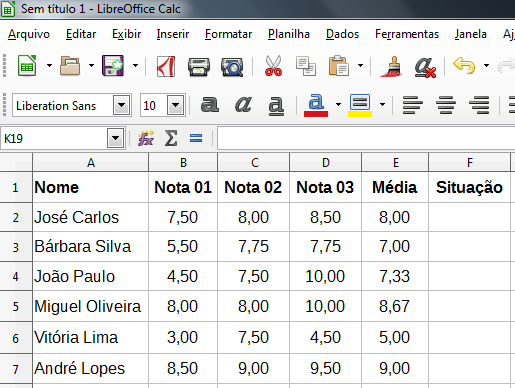
Task: Toggle Bold formatting
Action: pyautogui.click(x=210, y=105)
